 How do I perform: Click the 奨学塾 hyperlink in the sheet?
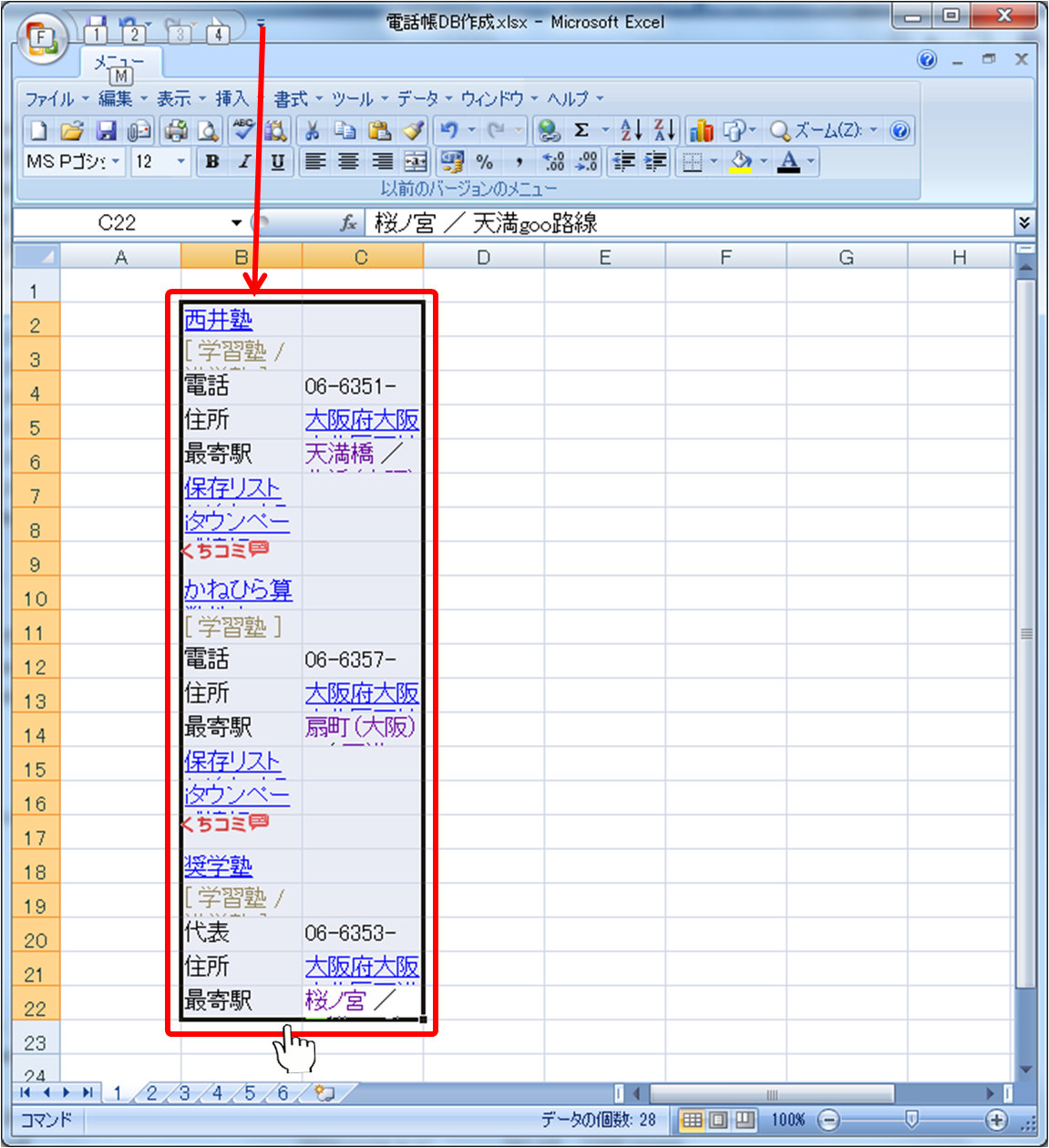tap(218, 866)
